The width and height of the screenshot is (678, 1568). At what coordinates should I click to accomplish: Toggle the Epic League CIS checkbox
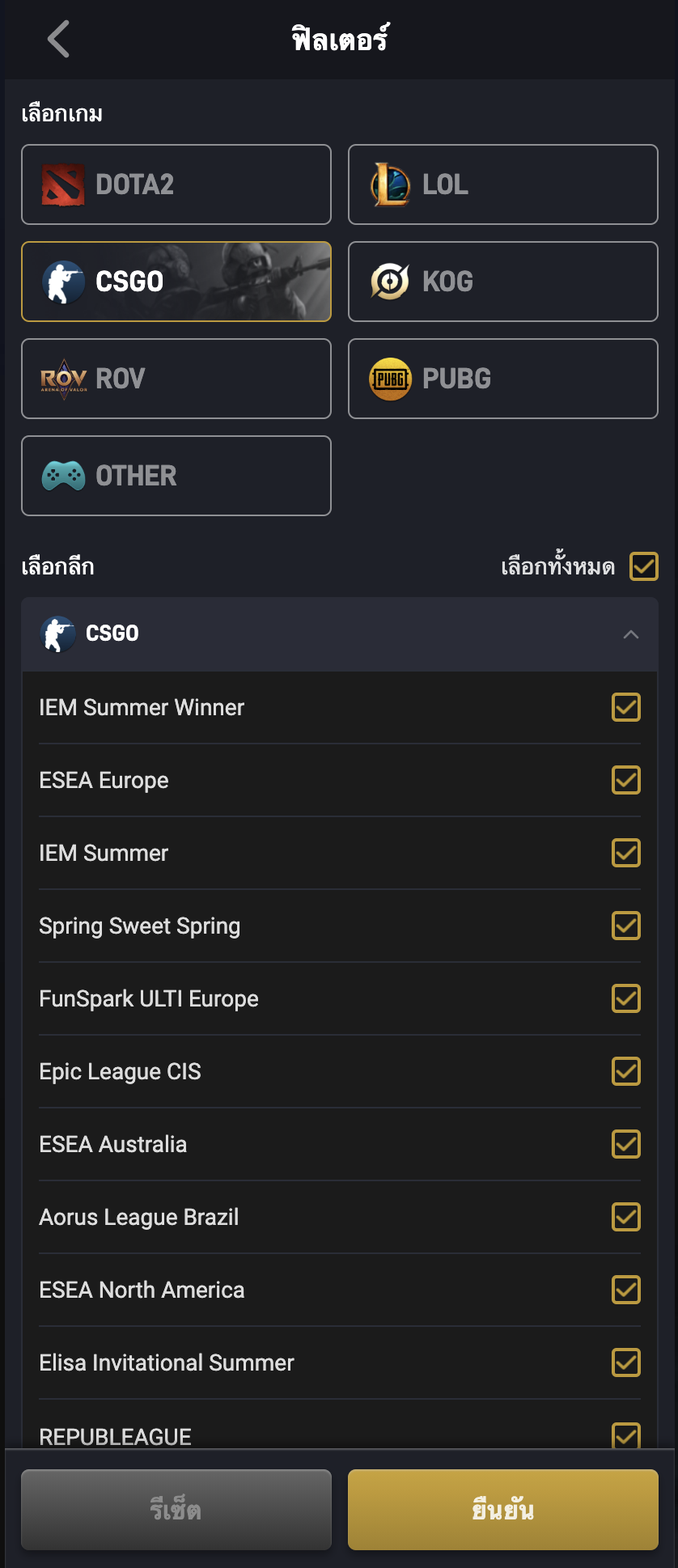pos(626,1071)
